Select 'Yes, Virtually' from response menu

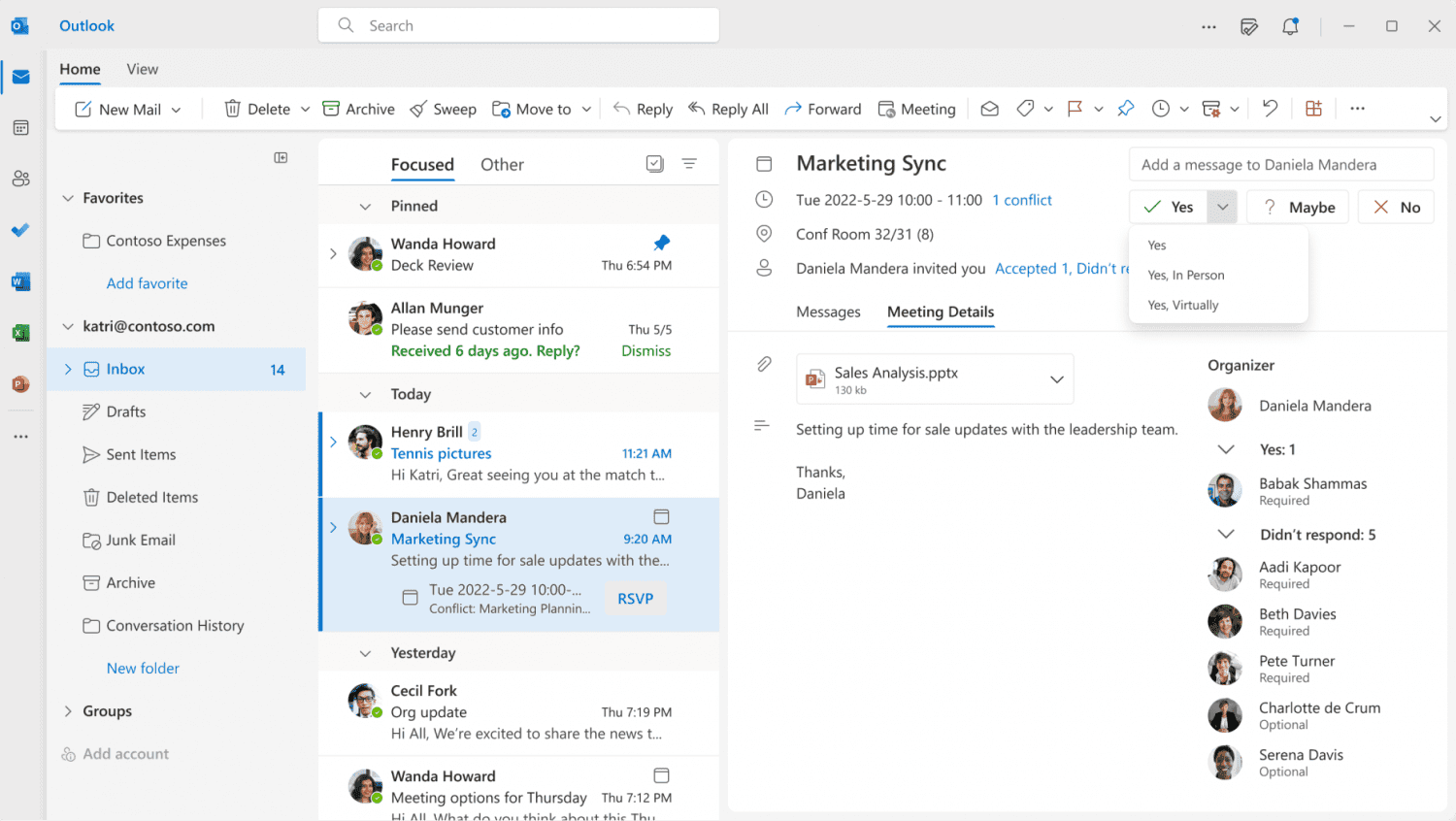click(1182, 305)
